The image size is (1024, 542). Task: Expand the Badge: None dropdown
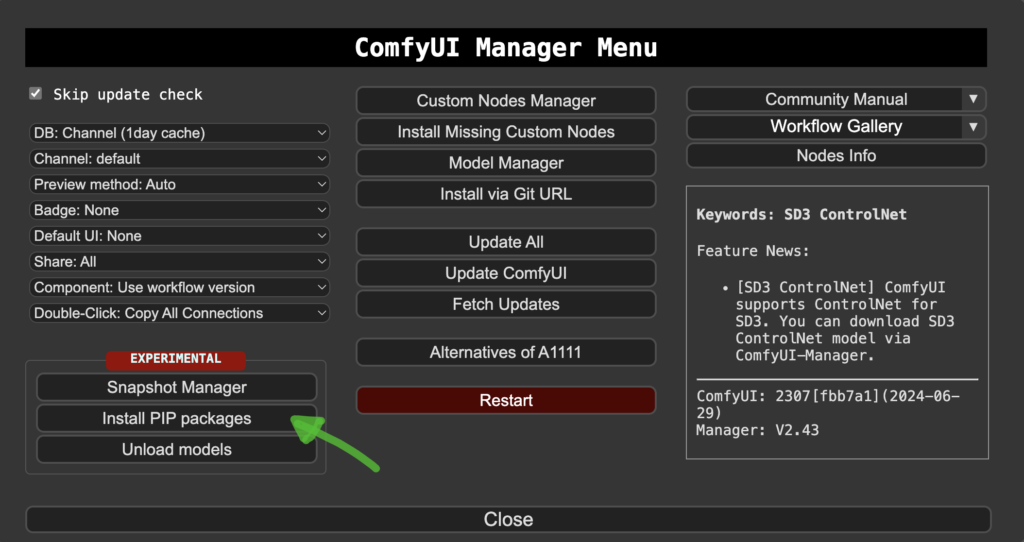(x=179, y=210)
